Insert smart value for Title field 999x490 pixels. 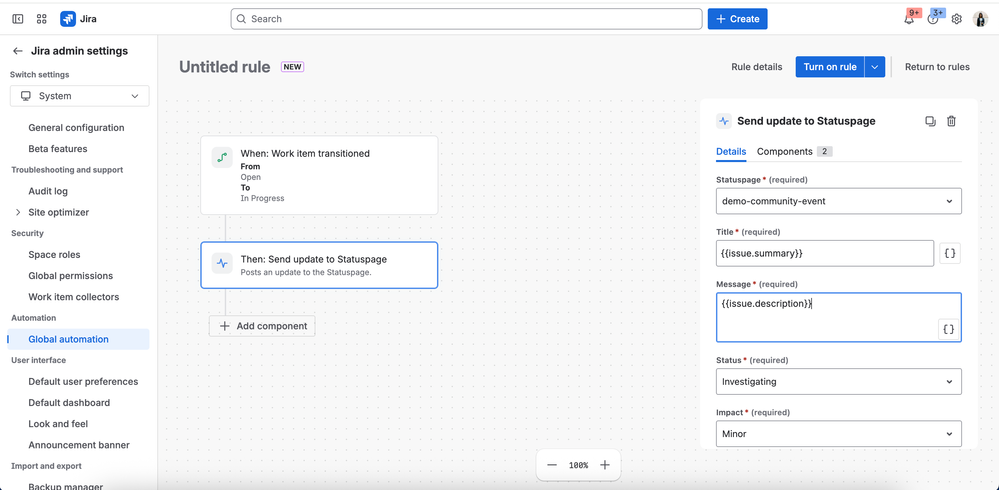pyautogui.click(x=950, y=253)
